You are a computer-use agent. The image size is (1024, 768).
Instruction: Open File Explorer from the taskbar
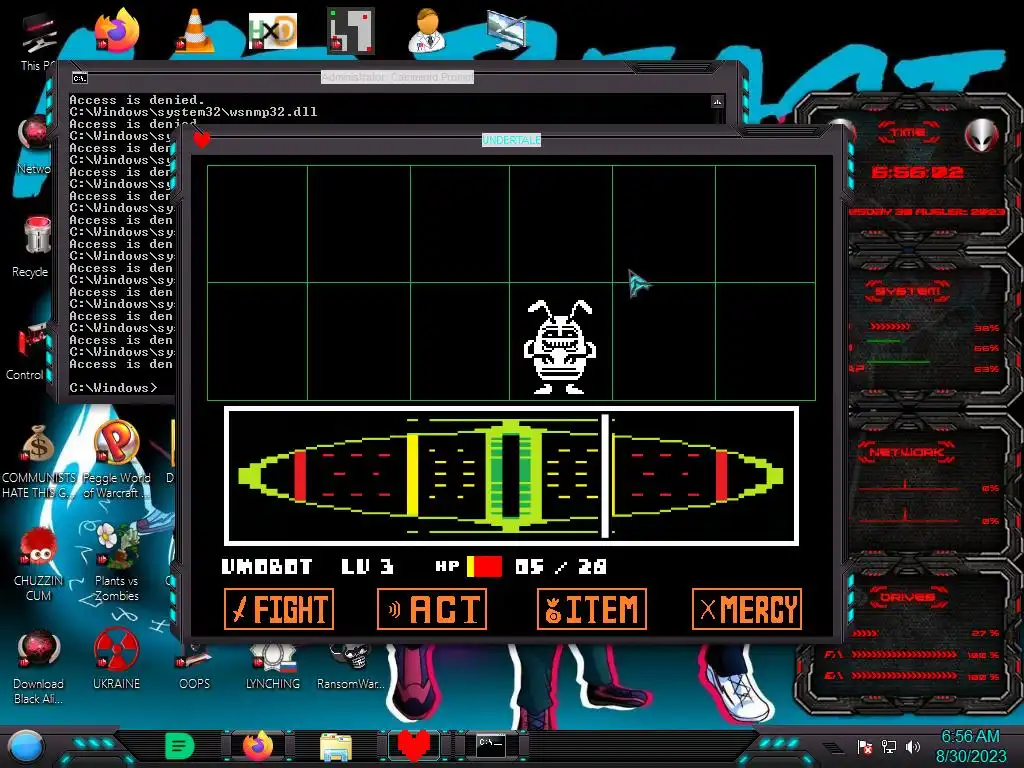(x=336, y=746)
